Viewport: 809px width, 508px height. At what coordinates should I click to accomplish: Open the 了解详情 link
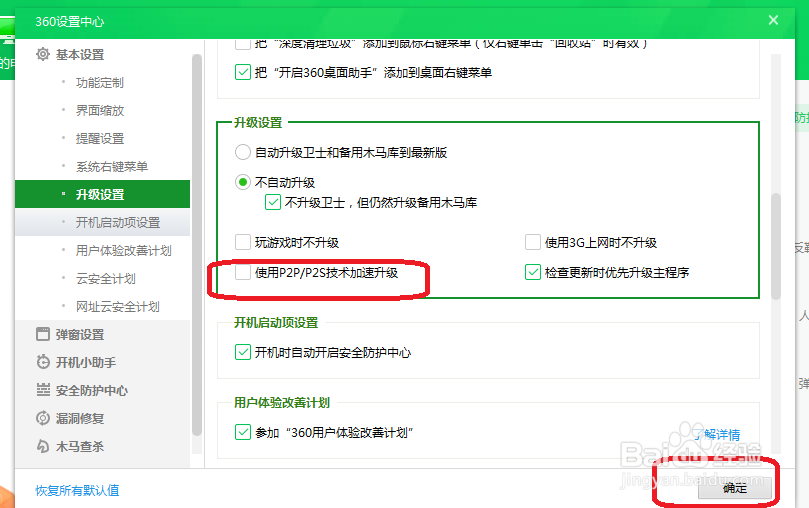[718, 434]
